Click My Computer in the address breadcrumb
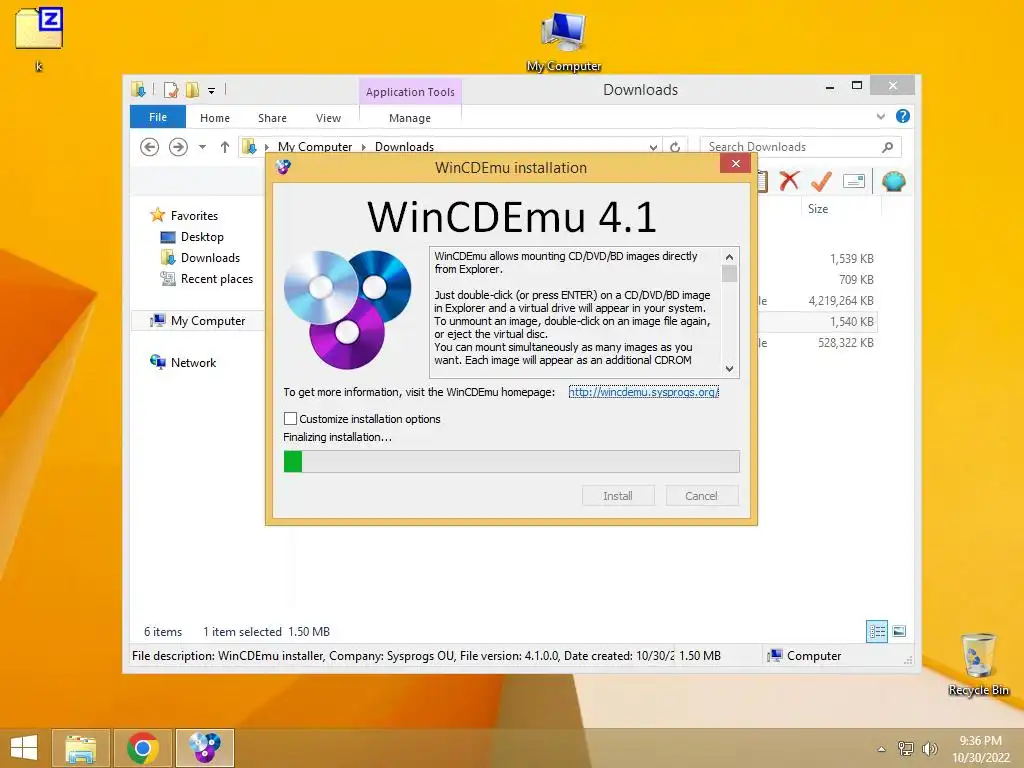 (315, 147)
